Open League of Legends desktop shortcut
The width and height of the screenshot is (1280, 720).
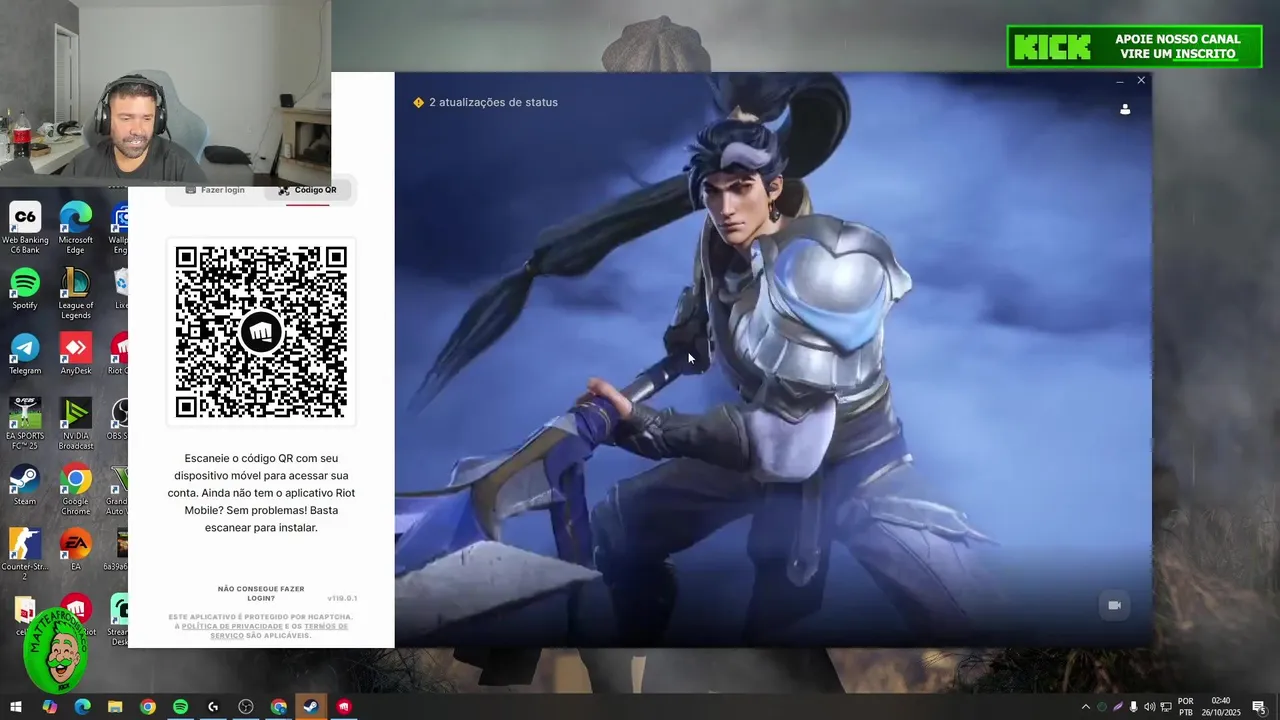pyautogui.click(x=75, y=294)
